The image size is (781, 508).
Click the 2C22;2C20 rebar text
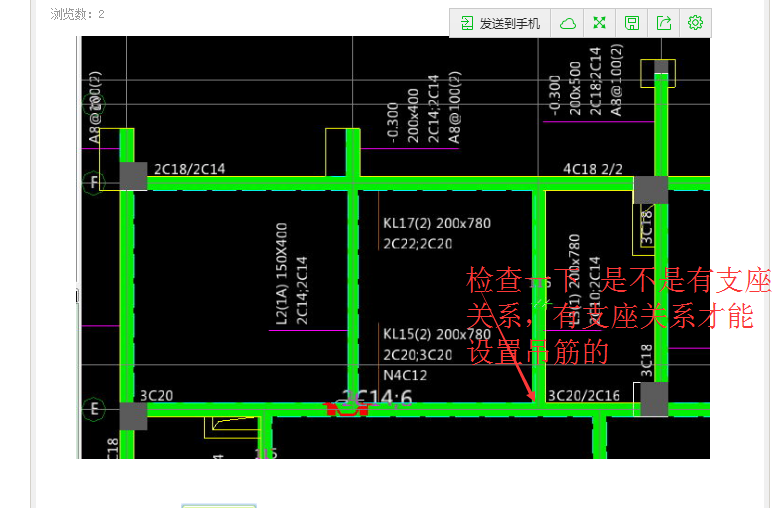pyautogui.click(x=417, y=244)
